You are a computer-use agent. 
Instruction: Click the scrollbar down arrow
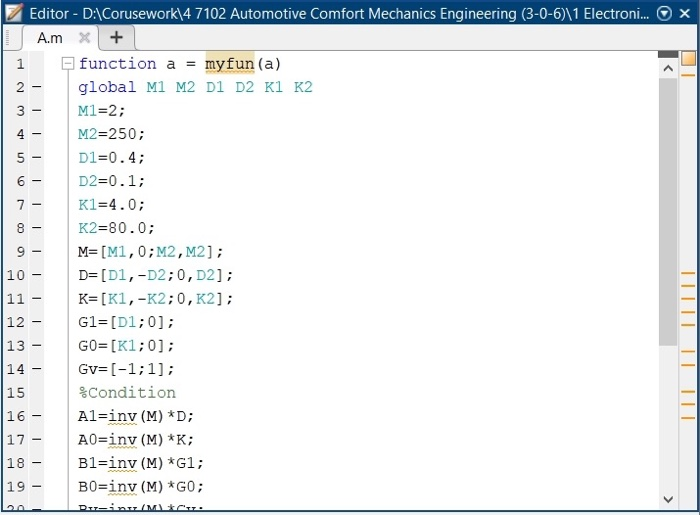(668, 499)
